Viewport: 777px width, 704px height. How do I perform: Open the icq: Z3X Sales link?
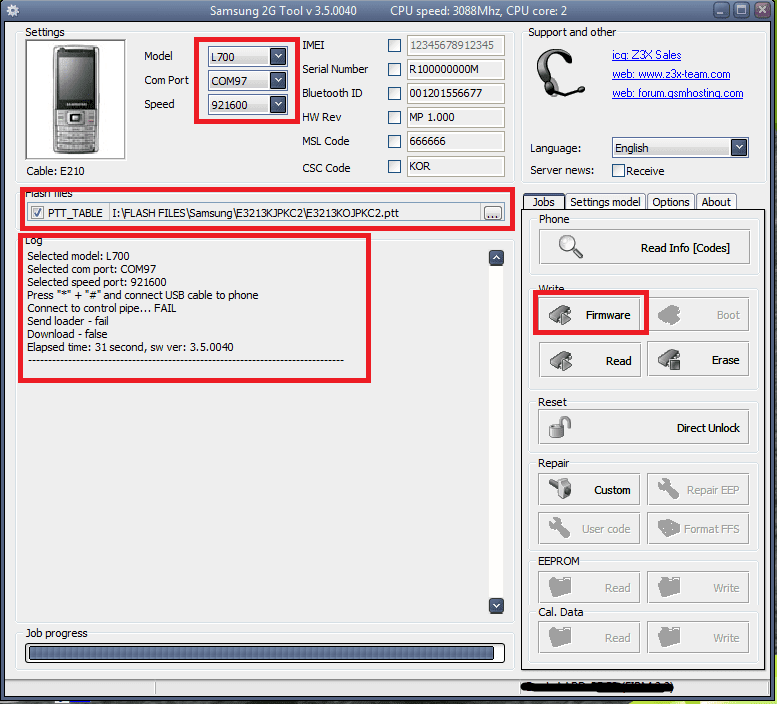point(646,55)
